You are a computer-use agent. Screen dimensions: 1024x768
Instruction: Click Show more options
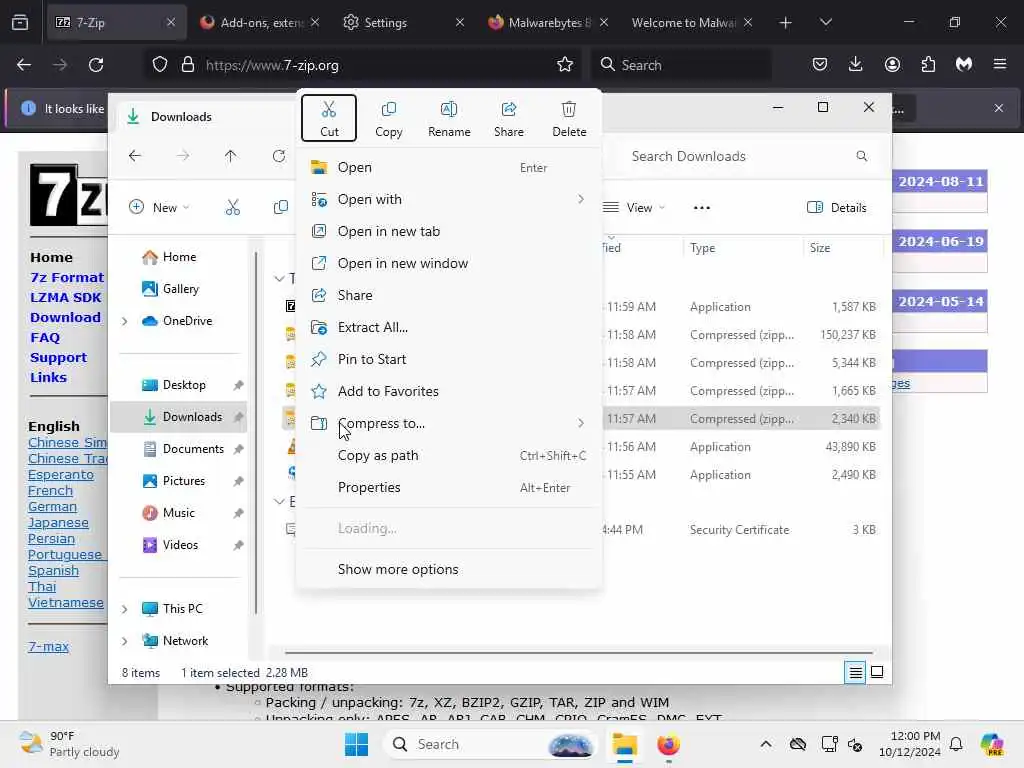coord(449,569)
